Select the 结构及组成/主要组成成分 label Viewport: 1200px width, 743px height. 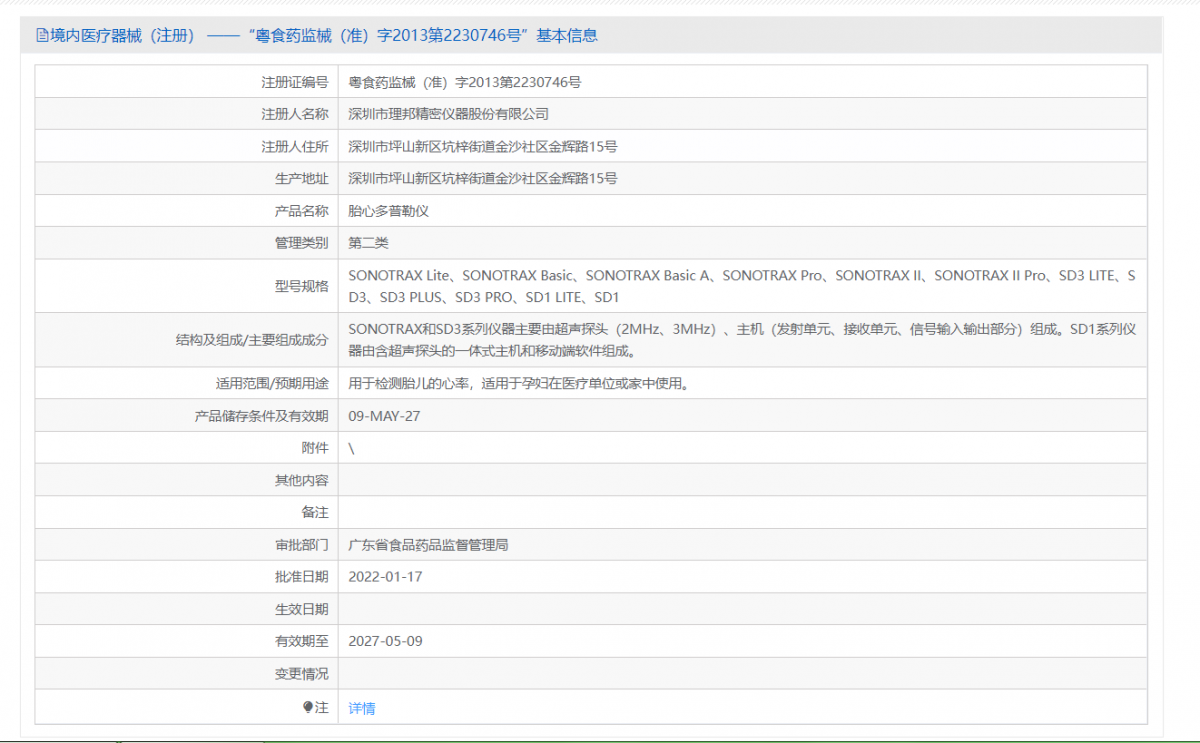tap(252, 340)
